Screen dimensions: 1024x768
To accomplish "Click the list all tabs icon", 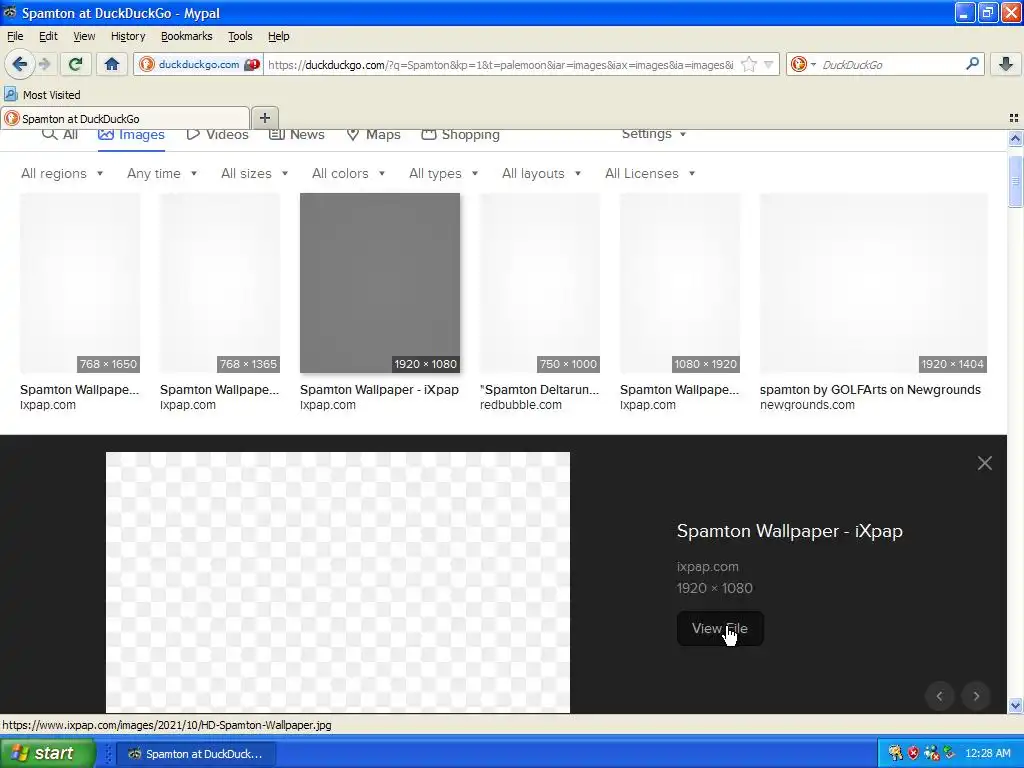I will 1014,118.
